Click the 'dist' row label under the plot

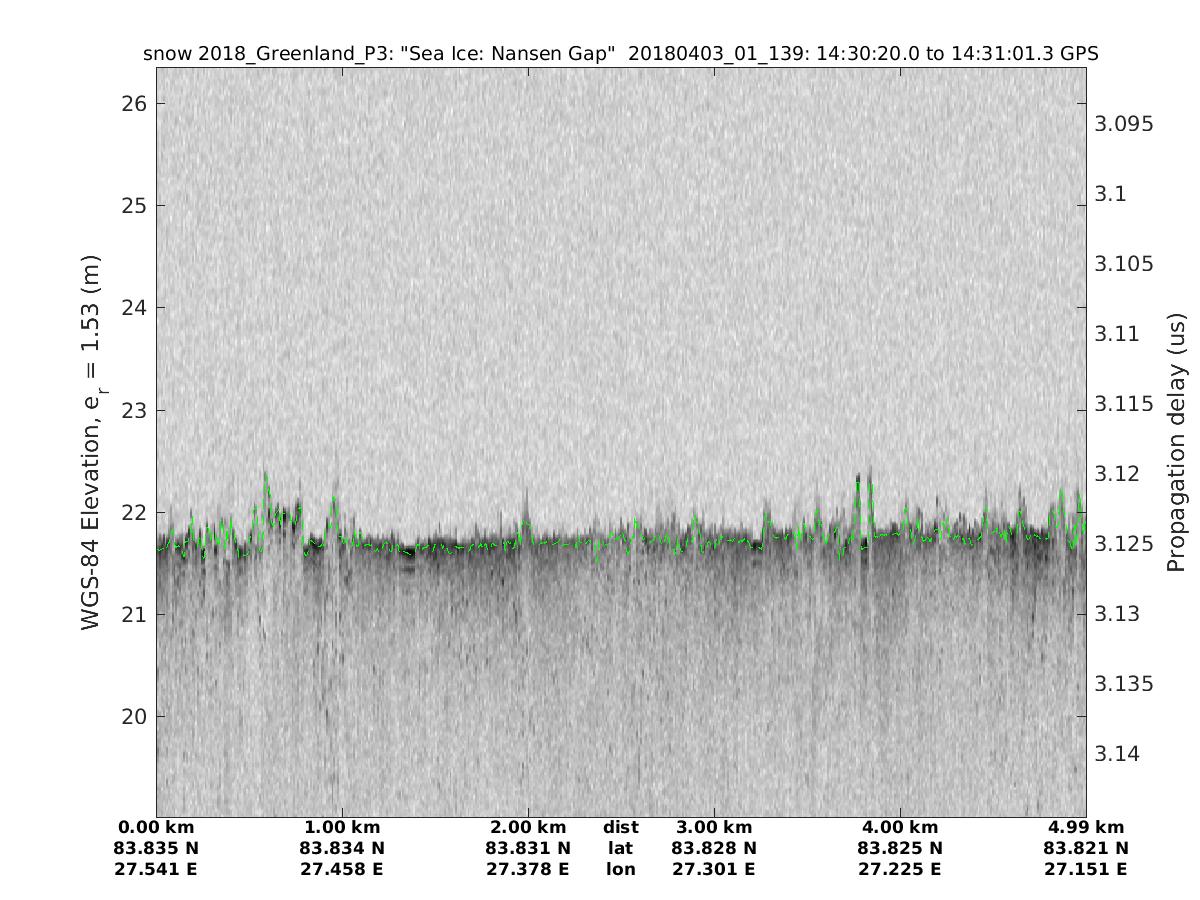pyautogui.click(x=621, y=827)
